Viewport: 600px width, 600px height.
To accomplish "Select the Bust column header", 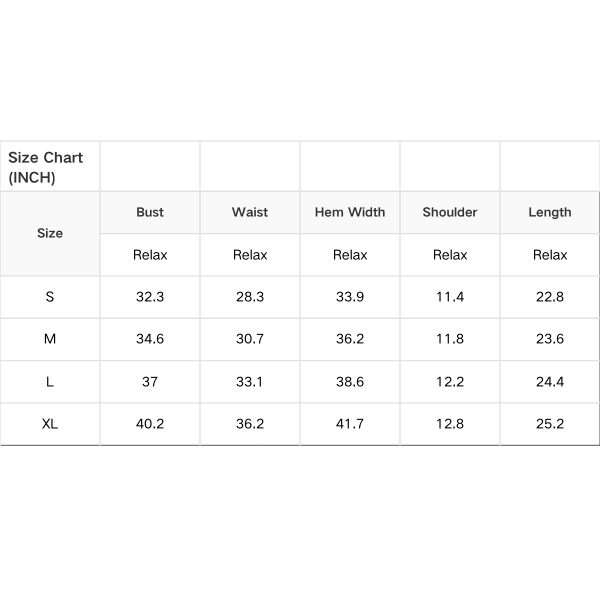I will (150, 212).
